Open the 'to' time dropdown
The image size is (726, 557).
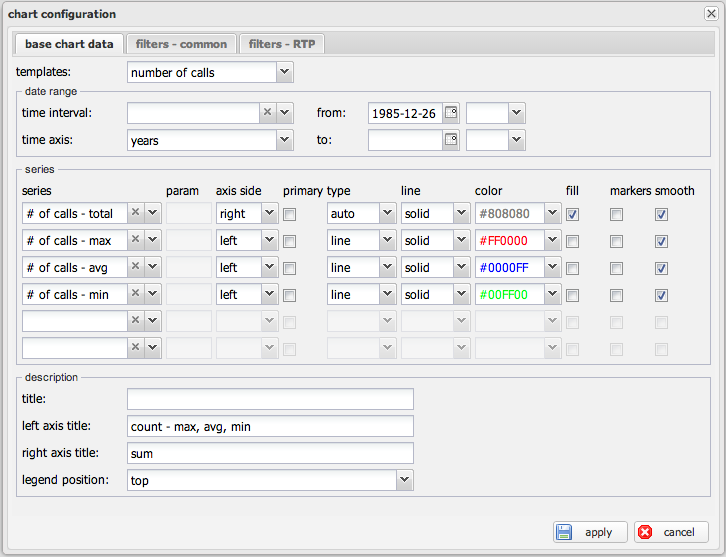tap(517, 140)
